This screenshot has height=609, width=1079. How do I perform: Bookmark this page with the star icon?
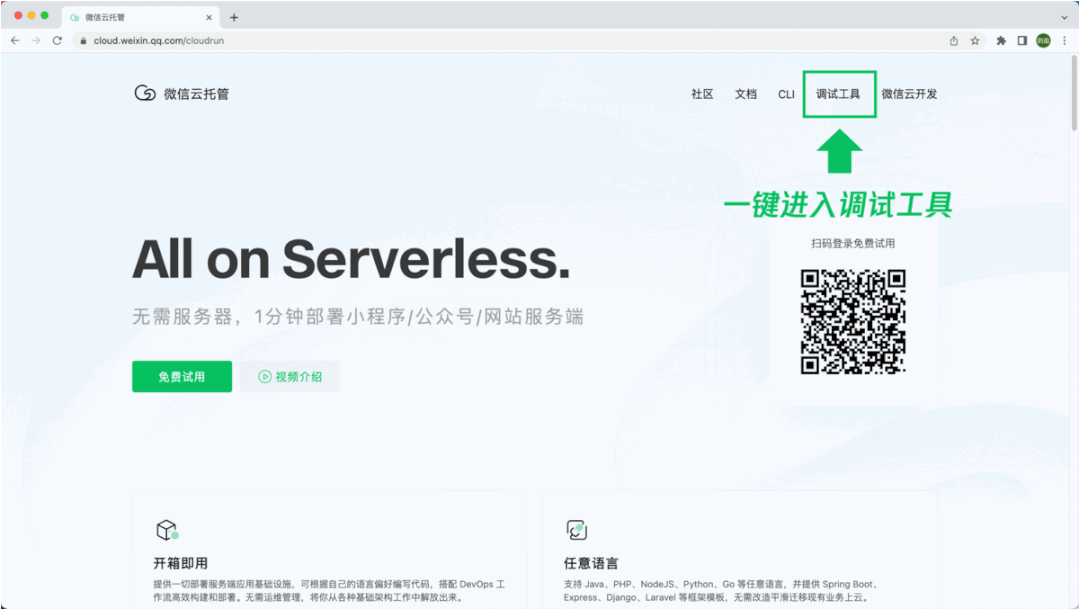(975, 41)
